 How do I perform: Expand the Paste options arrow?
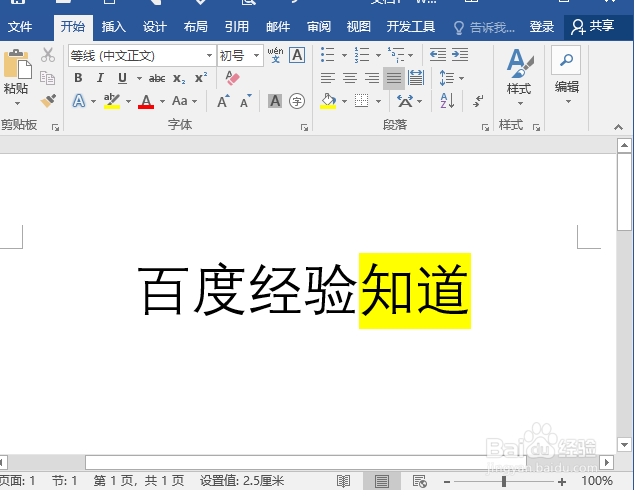point(17,103)
